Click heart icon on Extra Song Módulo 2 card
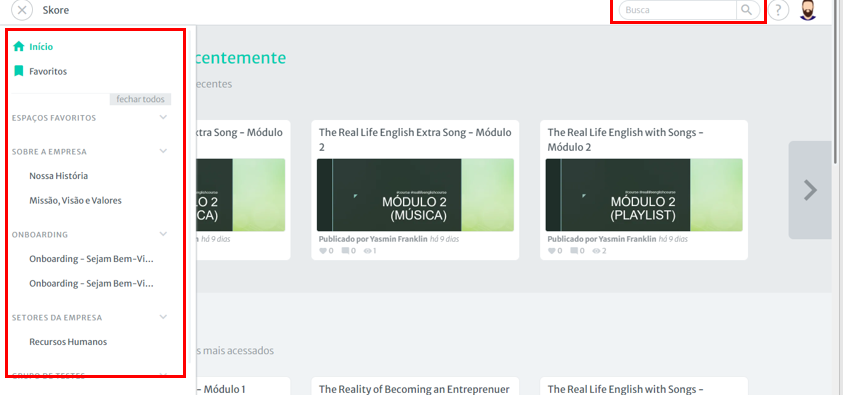 [323, 251]
